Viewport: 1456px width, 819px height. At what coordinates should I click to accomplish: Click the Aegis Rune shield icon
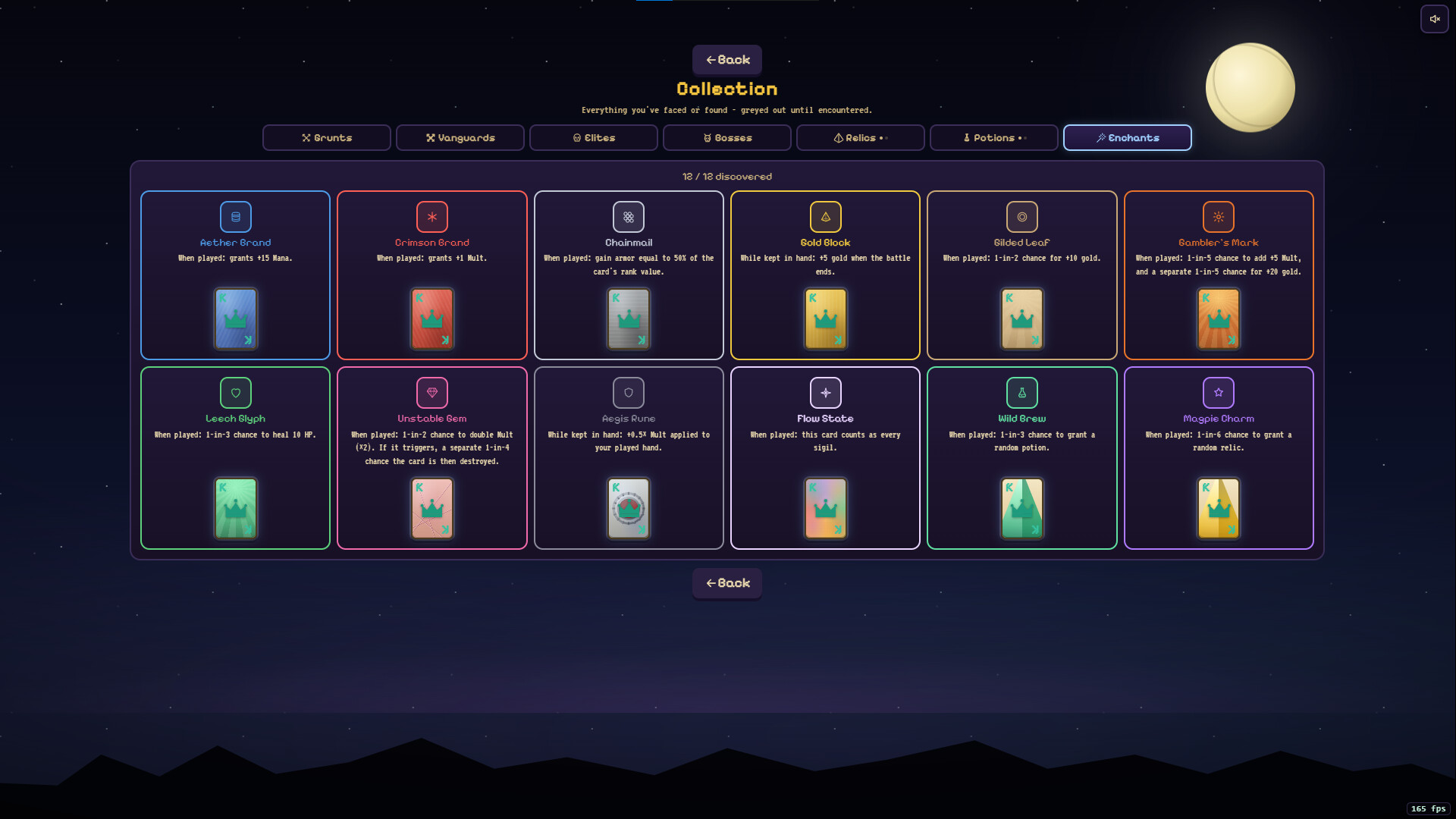point(629,393)
